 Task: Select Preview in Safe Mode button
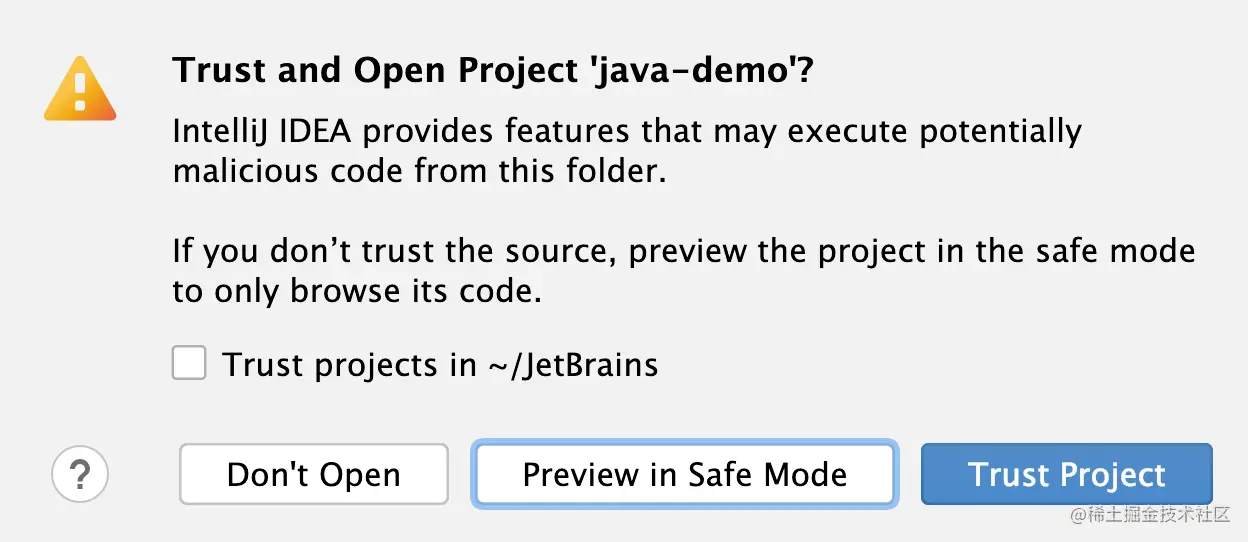[x=685, y=474]
